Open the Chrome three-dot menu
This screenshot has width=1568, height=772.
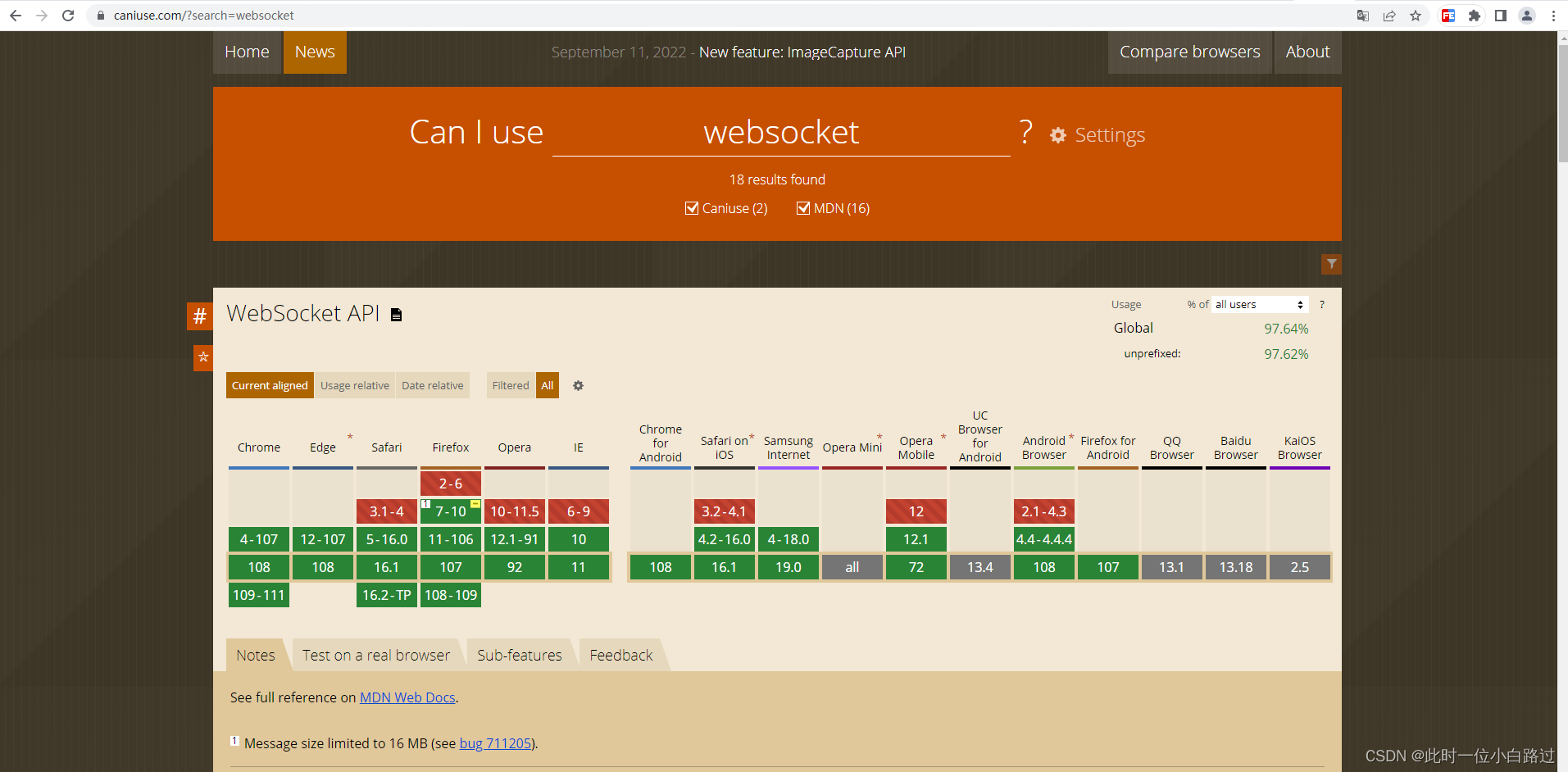coord(1553,16)
